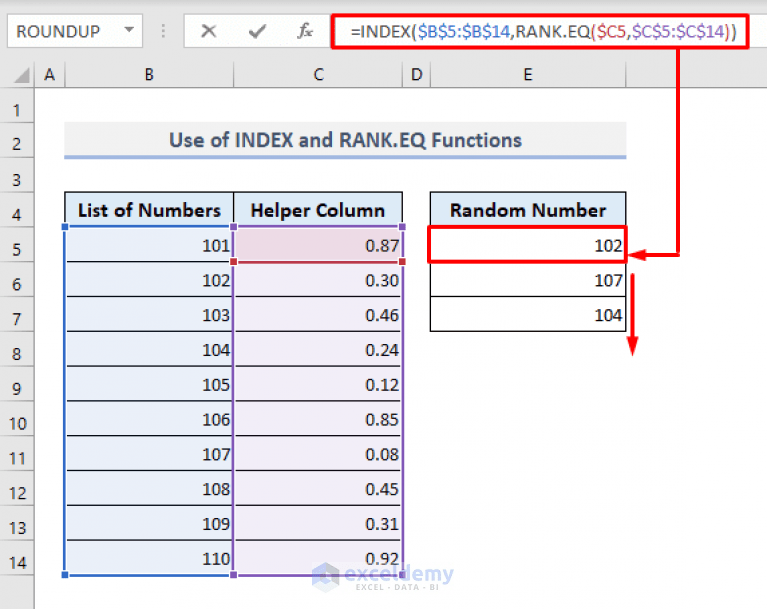Viewport: 767px width, 609px height.
Task: Select column C header
Action: 318,75
